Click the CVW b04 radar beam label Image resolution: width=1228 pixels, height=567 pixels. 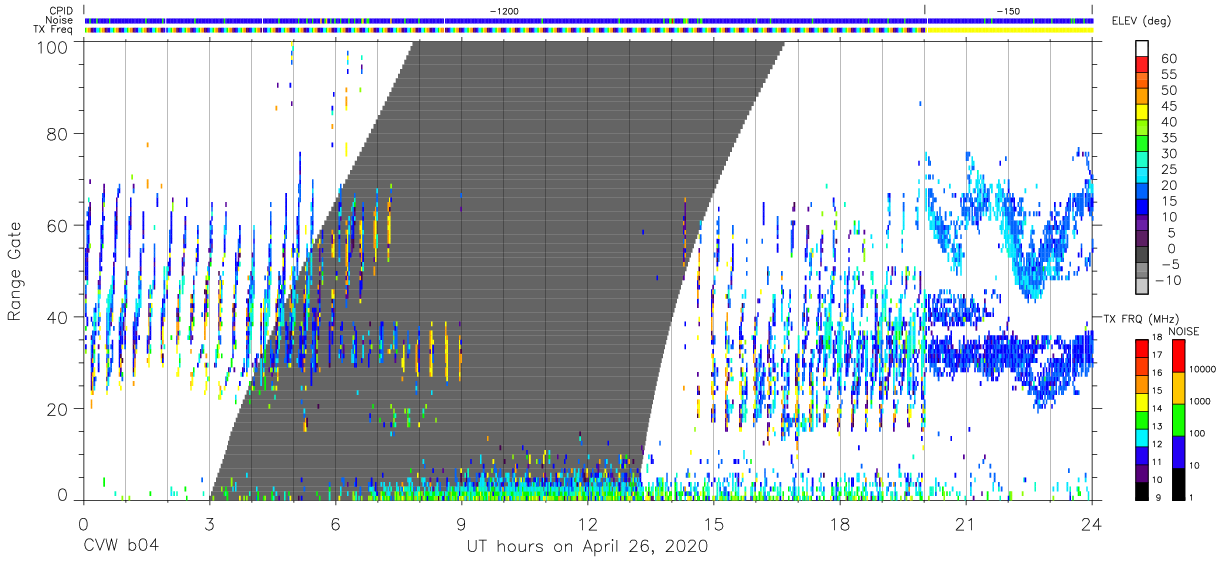[x=121, y=547]
